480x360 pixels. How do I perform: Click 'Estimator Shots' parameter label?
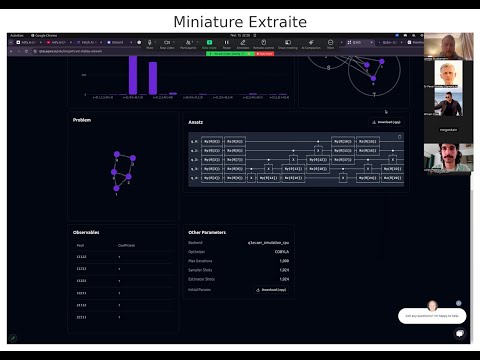click(201, 279)
